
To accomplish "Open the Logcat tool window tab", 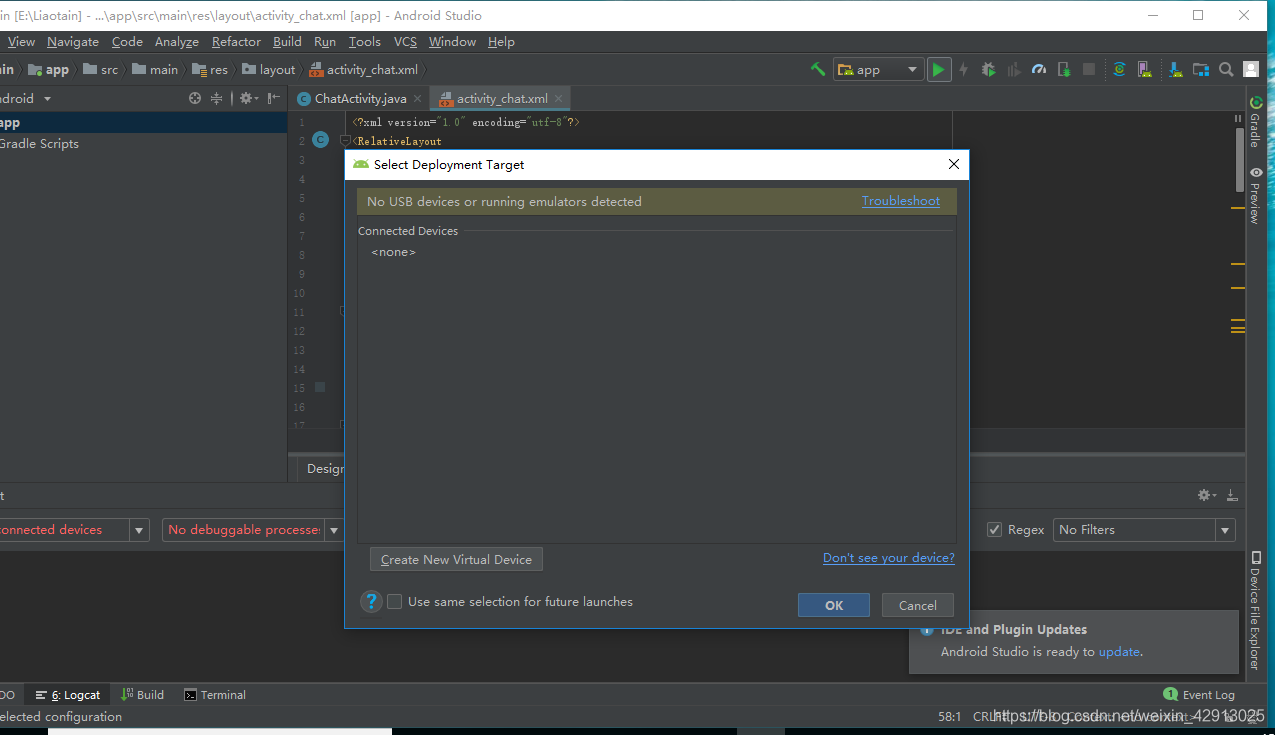I will pos(68,695).
